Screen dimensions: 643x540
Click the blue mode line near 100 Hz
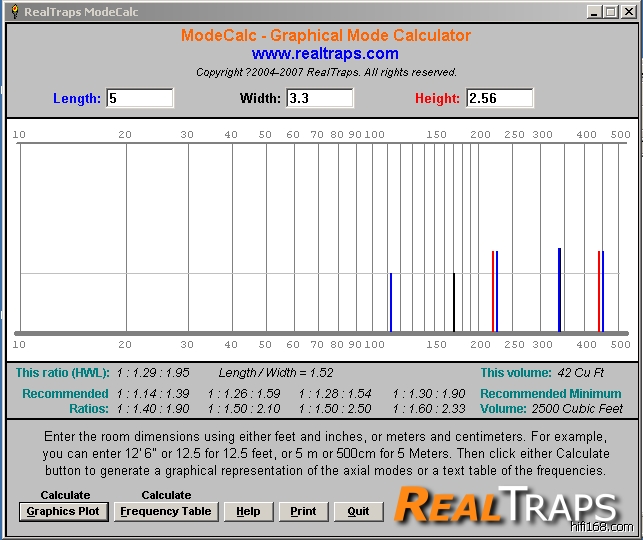click(x=390, y=301)
